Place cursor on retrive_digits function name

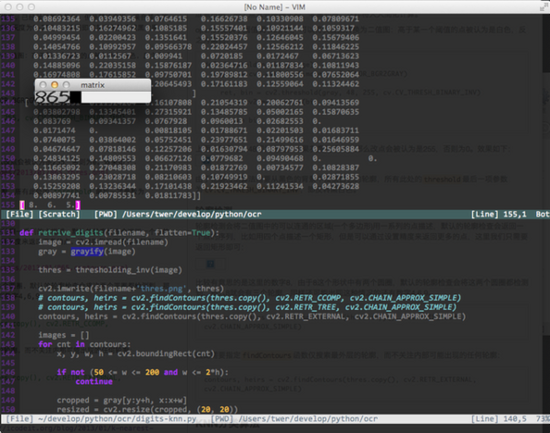71,233
